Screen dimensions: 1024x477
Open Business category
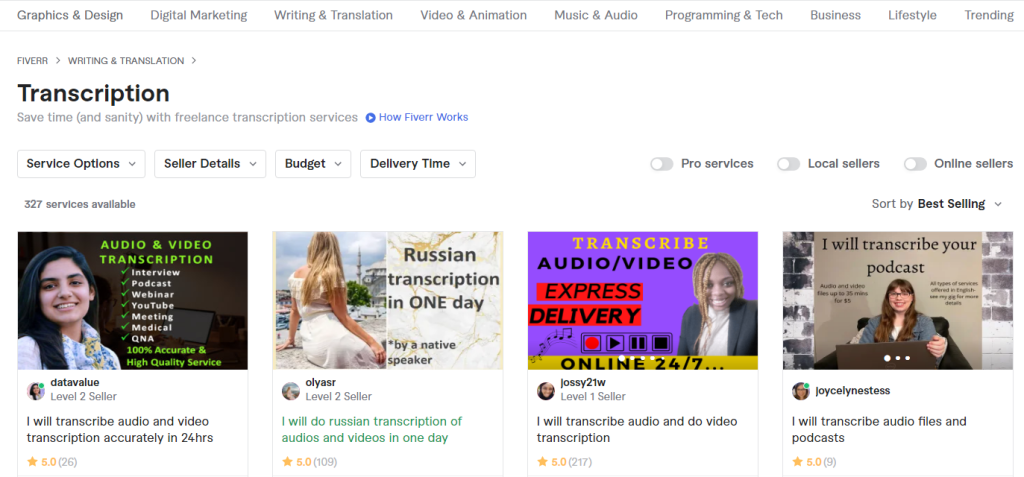(x=835, y=15)
